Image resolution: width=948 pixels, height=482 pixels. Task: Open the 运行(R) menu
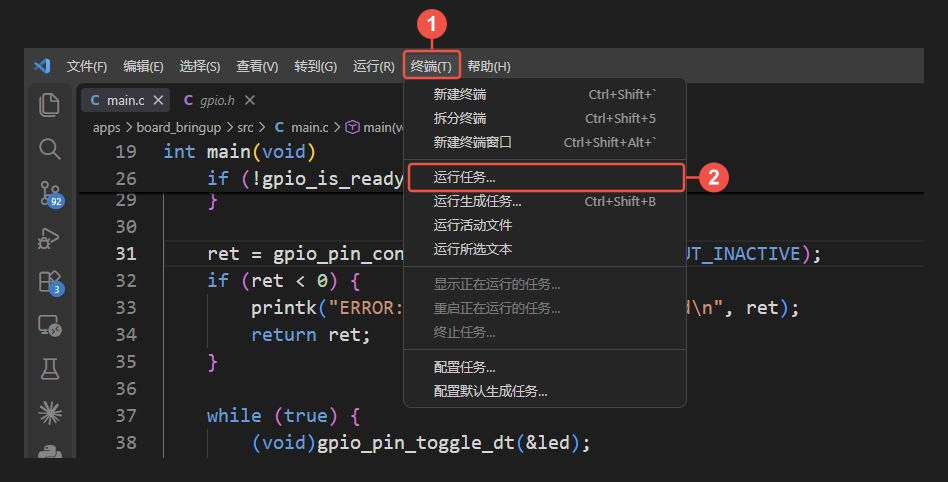pos(374,66)
